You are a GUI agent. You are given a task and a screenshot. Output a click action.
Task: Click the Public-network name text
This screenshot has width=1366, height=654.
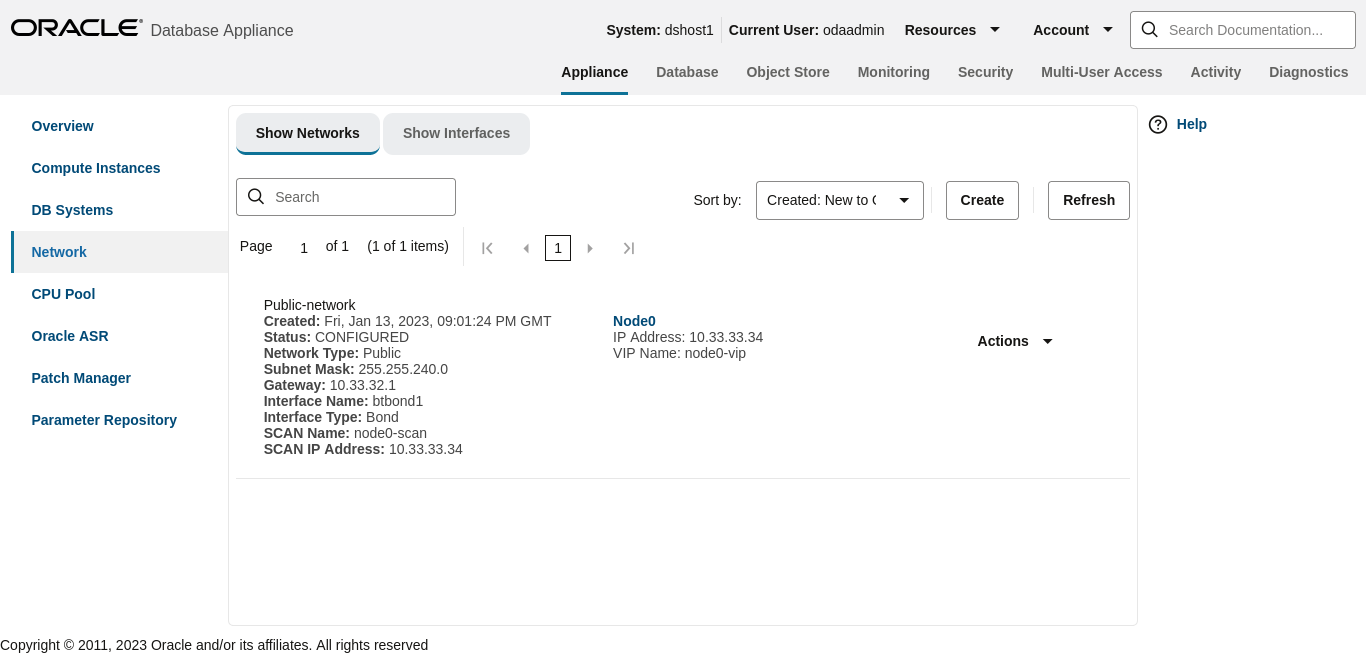(309, 305)
